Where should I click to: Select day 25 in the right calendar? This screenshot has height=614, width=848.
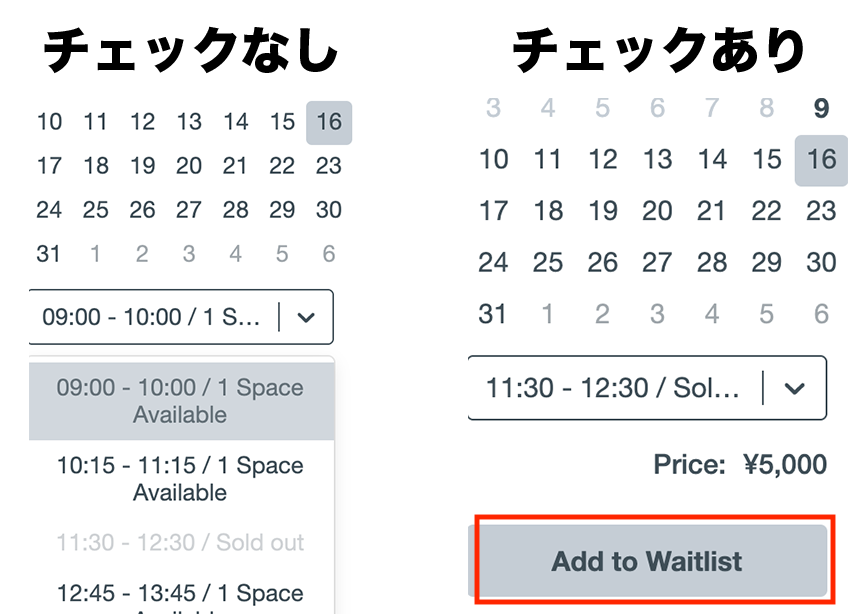[x=548, y=263]
